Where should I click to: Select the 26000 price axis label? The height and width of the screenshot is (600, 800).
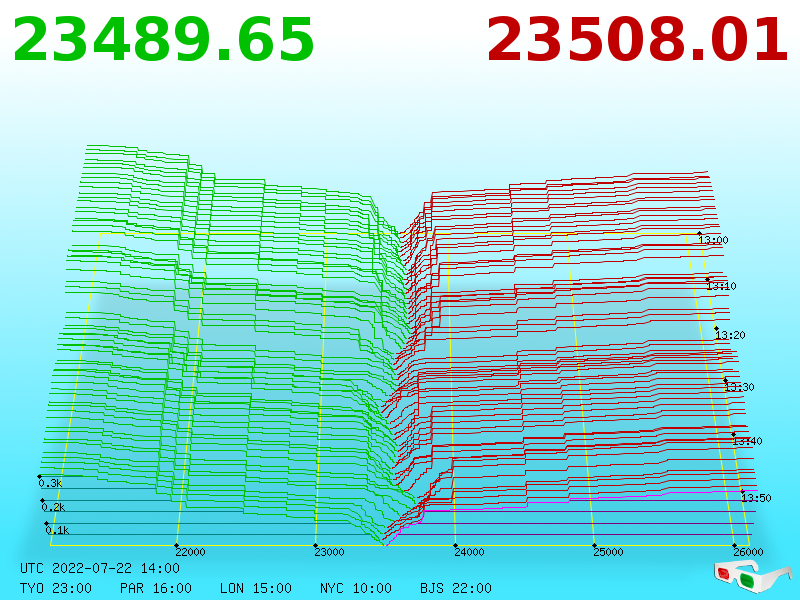748,552
